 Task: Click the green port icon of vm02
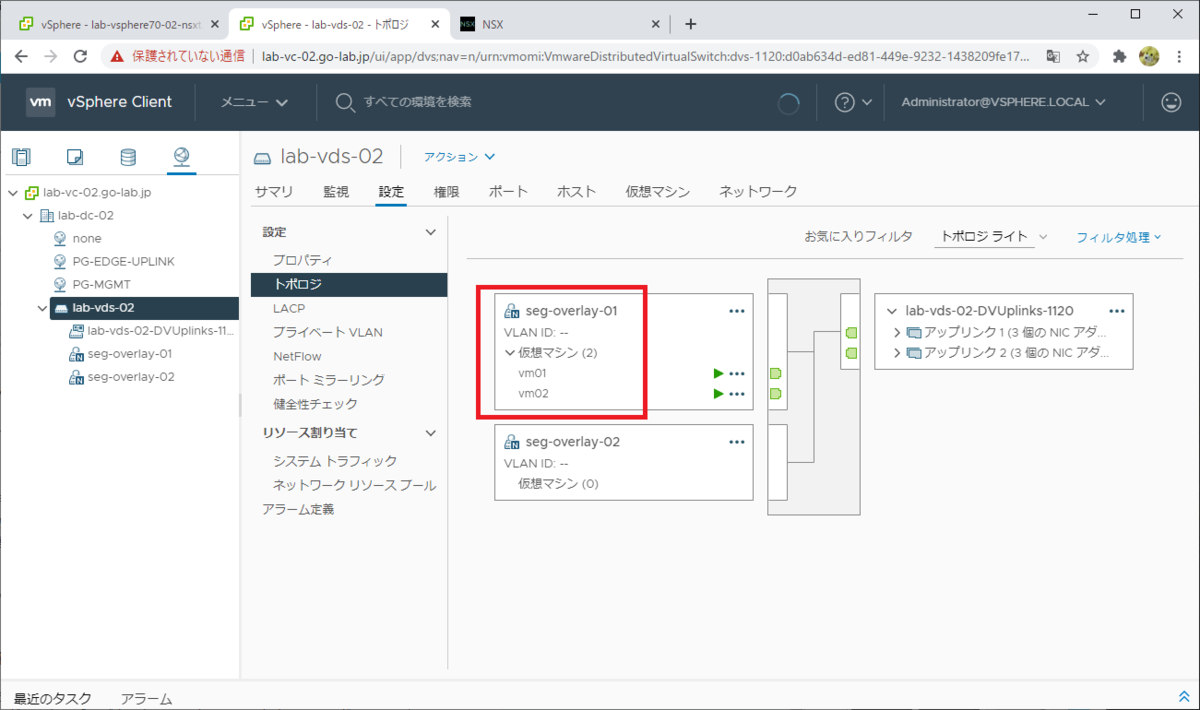tap(775, 394)
